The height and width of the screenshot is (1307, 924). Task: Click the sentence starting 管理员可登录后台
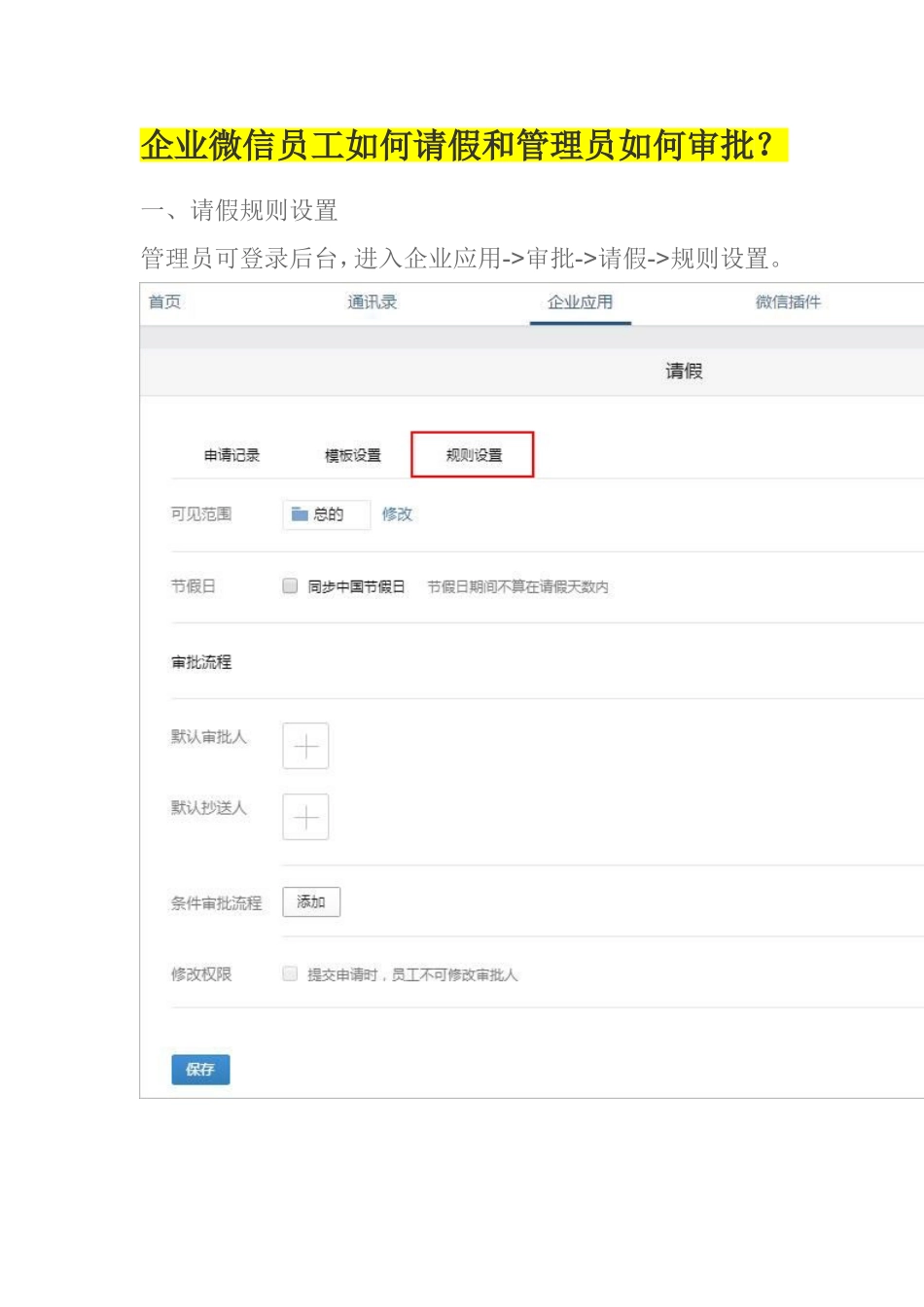[x=462, y=259]
